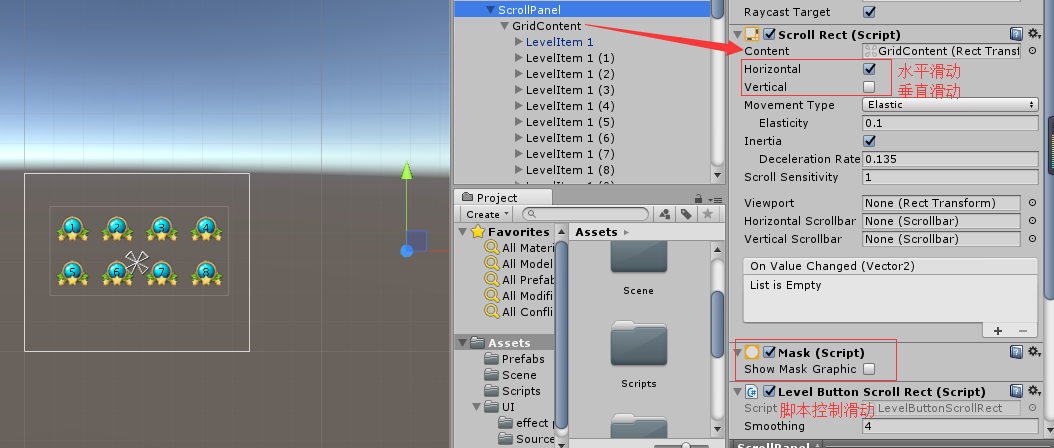Disable the Scroll Rect component checkbox
1054x448 pixels.
click(770, 34)
